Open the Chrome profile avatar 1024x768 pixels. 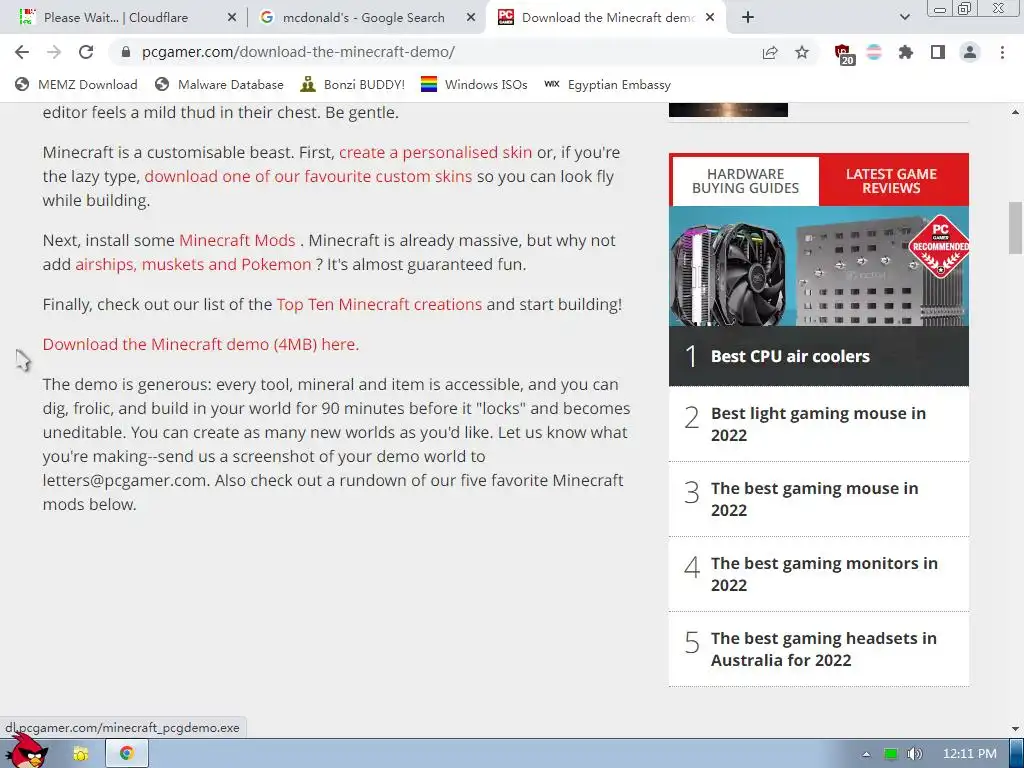point(970,52)
